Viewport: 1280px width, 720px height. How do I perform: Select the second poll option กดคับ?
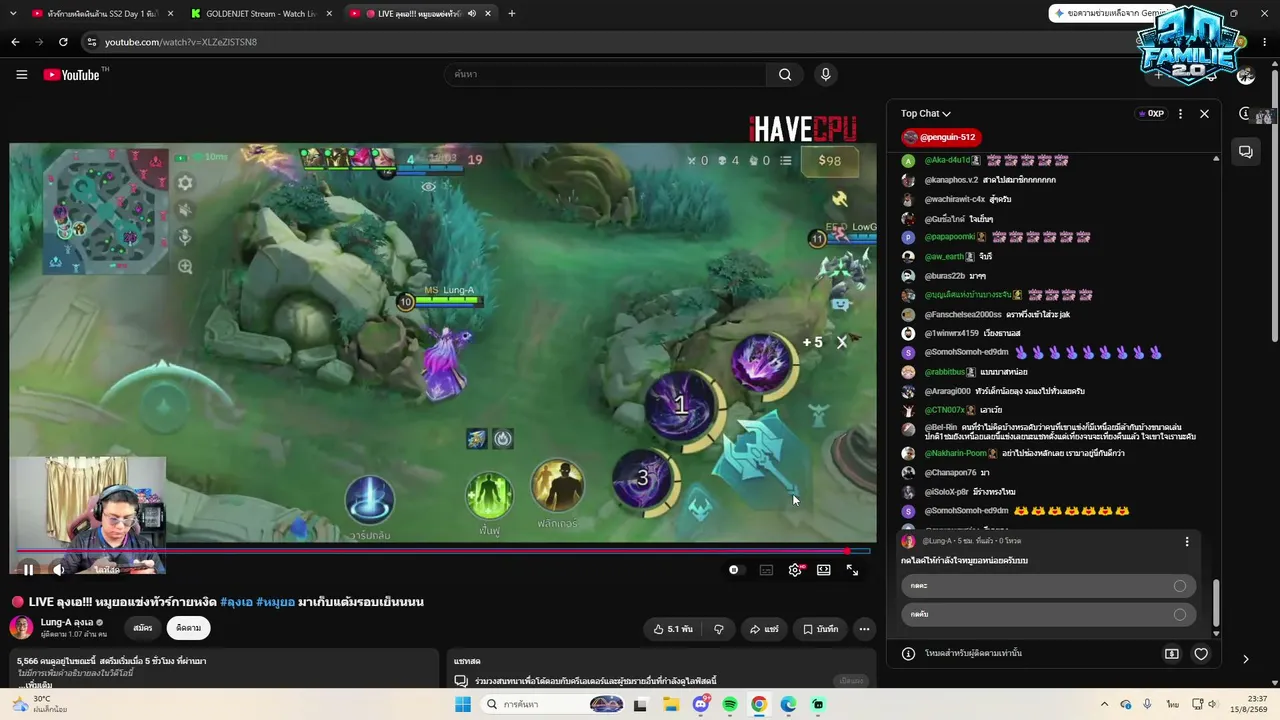tap(1047, 614)
